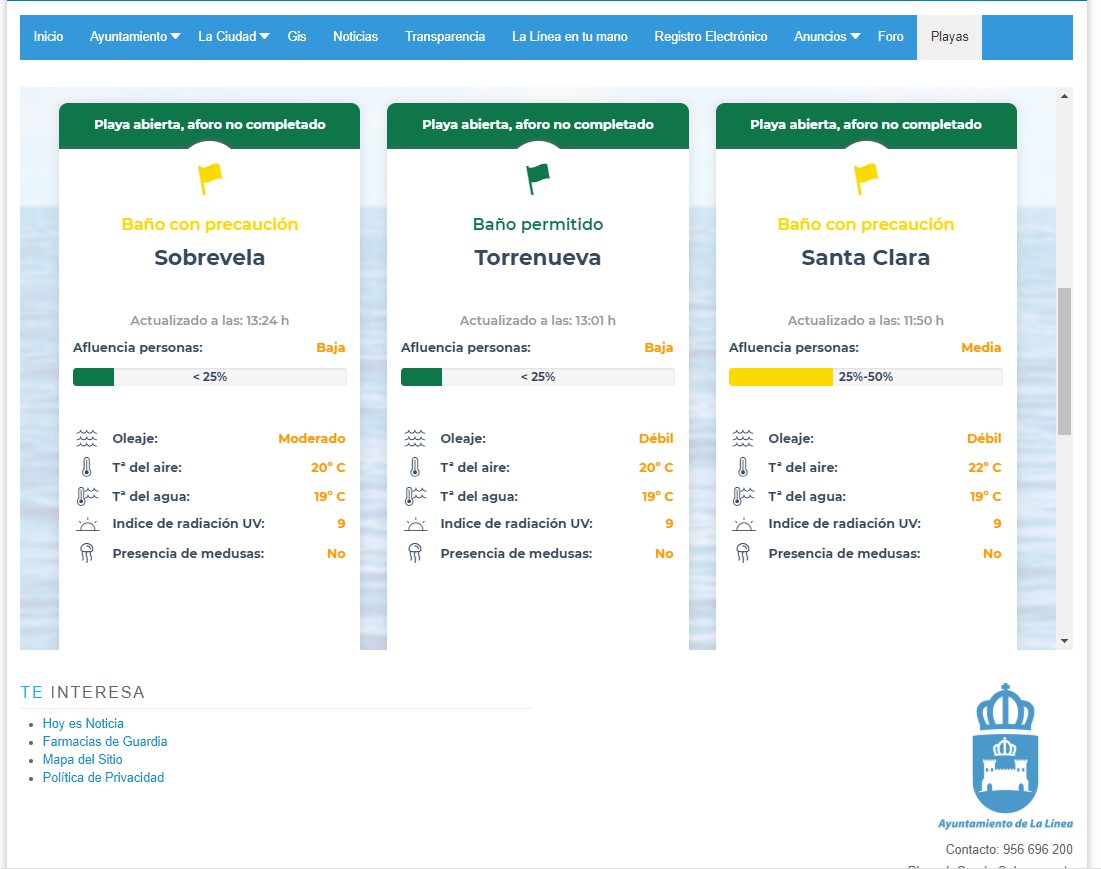
Task: Click the yellow flag icon for Santa Clara
Action: coord(866,179)
